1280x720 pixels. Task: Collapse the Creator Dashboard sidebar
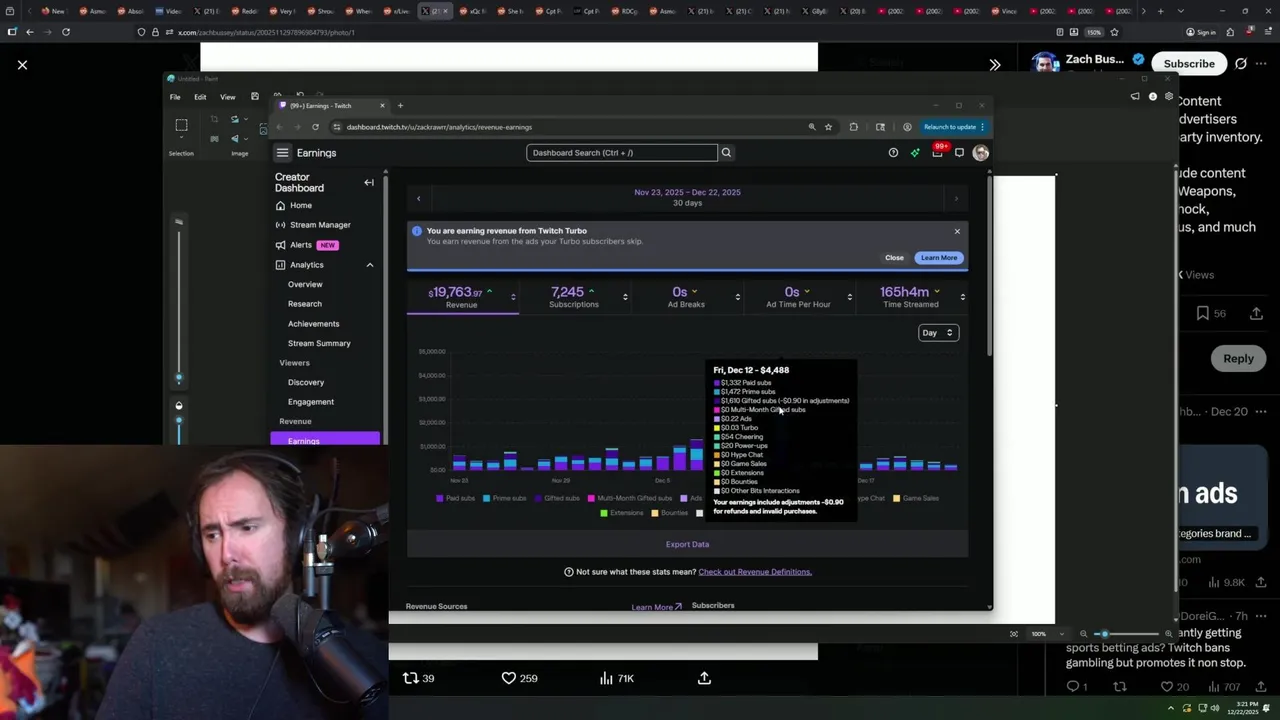[369, 183]
